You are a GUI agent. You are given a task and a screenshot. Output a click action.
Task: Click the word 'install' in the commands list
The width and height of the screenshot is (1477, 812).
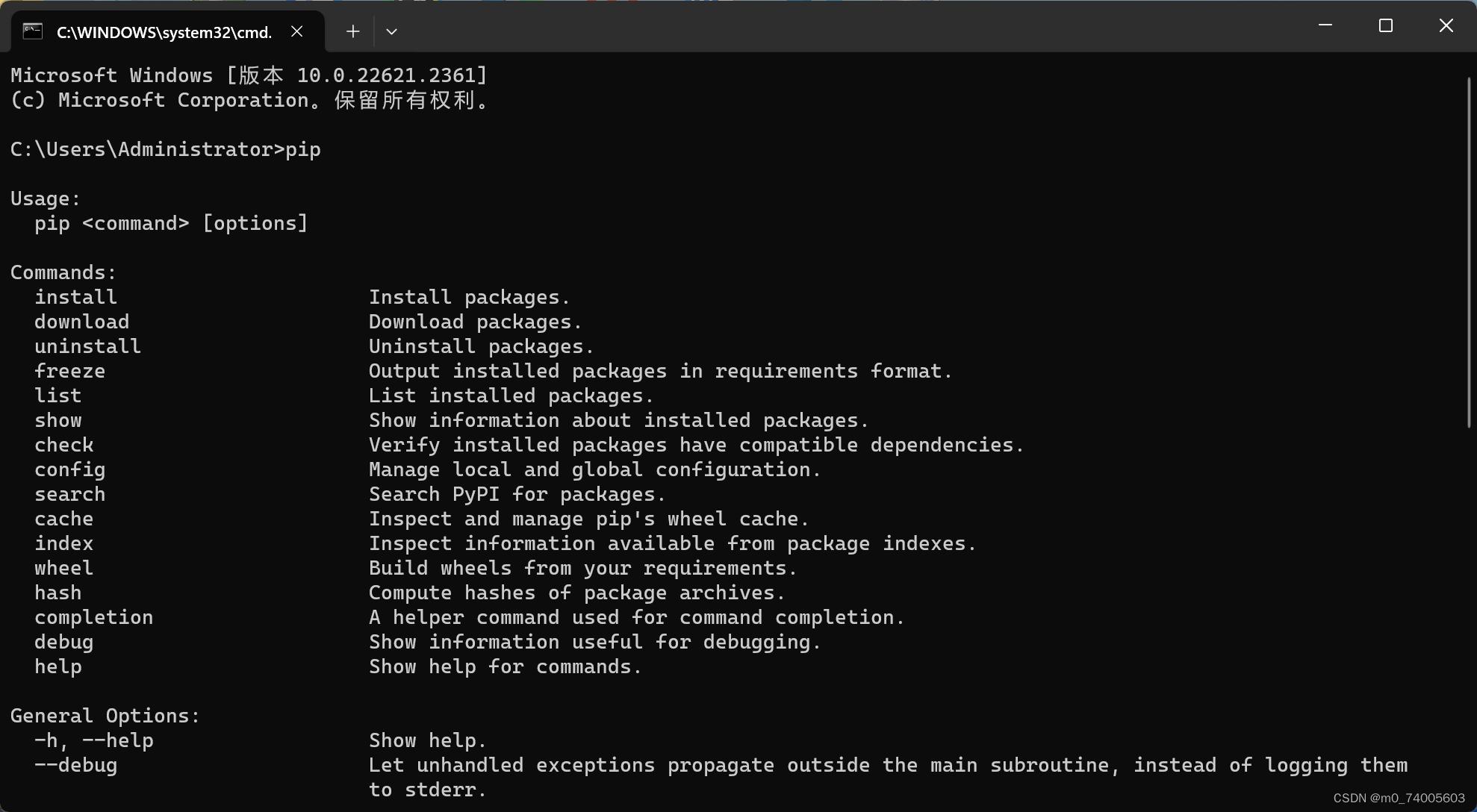(x=75, y=296)
